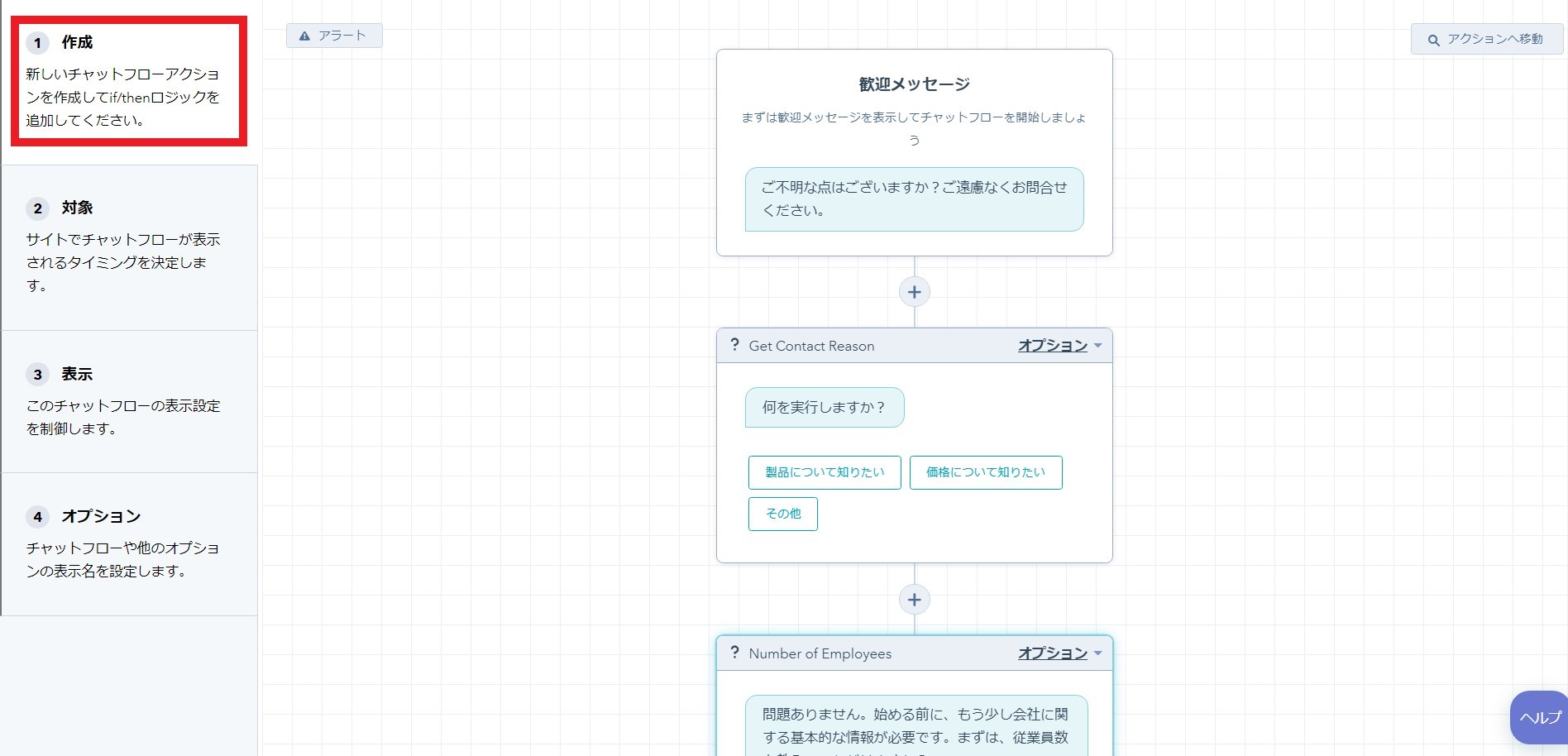Click the 価格について知りたい quick reply
Viewport: 1568px width, 756px height.
pos(986,472)
